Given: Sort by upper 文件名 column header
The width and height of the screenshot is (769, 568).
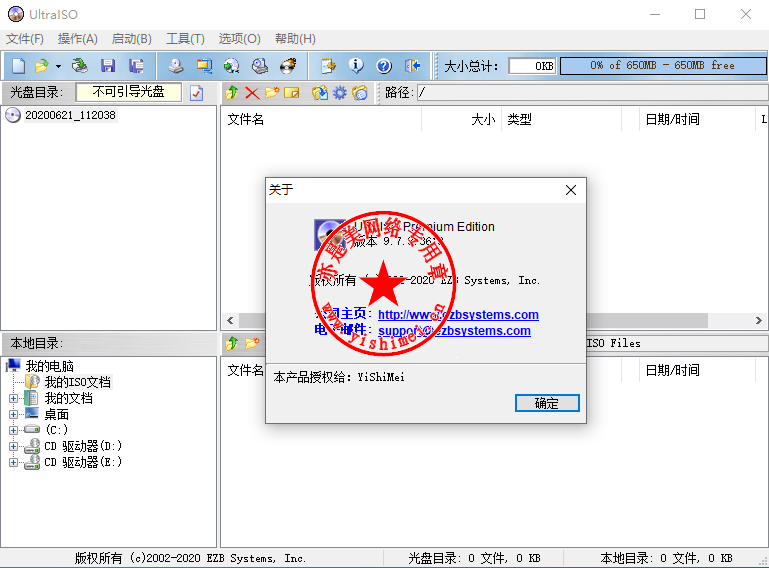Looking at the screenshot, I should [x=322, y=119].
